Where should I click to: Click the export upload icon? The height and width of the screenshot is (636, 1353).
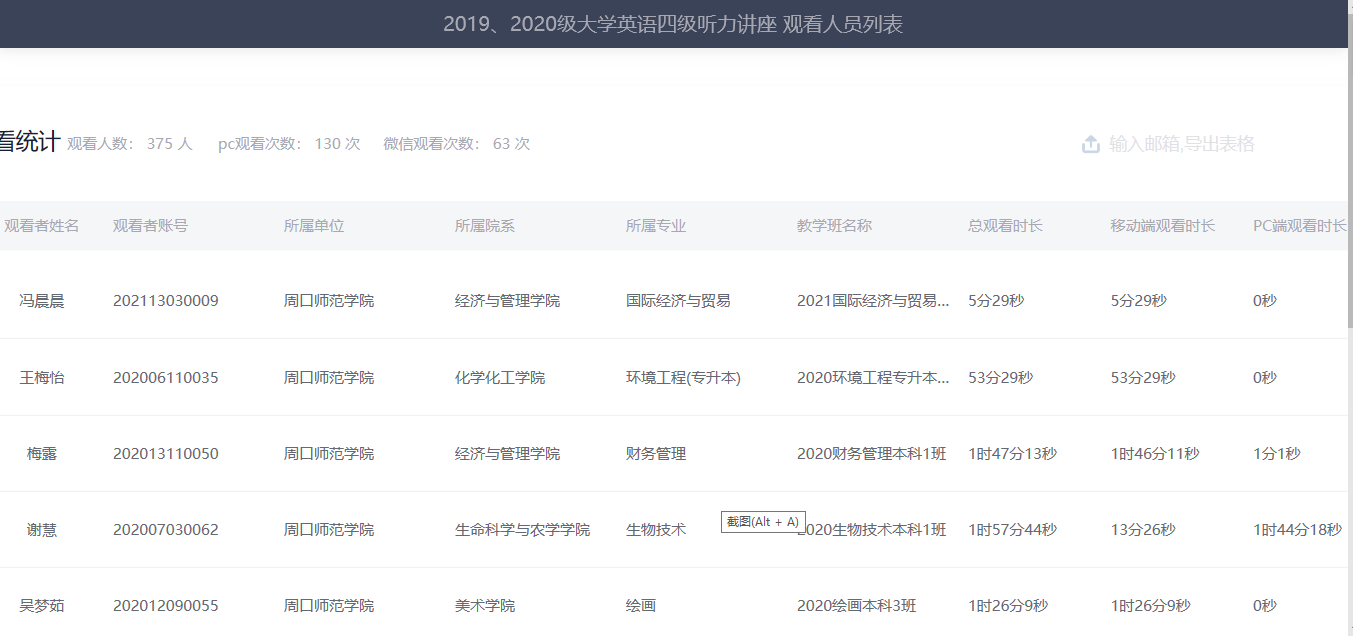point(1091,144)
